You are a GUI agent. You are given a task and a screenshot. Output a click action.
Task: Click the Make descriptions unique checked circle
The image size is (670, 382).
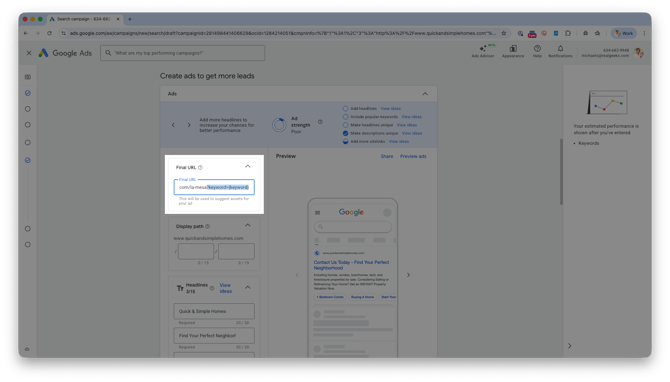tap(345, 133)
